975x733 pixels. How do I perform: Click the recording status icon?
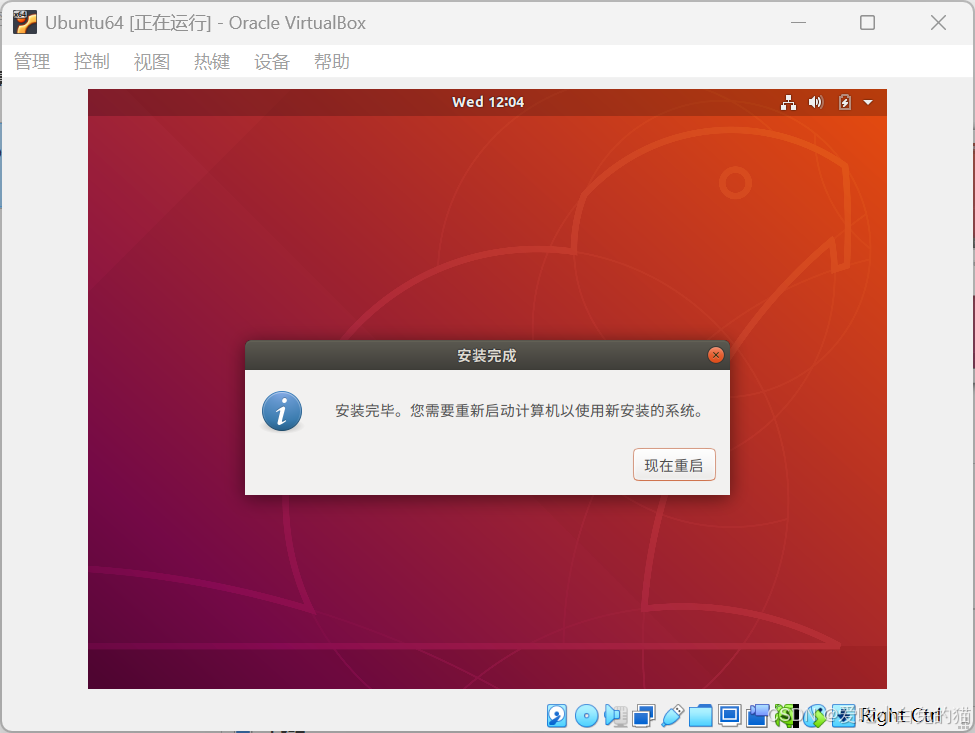tap(758, 716)
